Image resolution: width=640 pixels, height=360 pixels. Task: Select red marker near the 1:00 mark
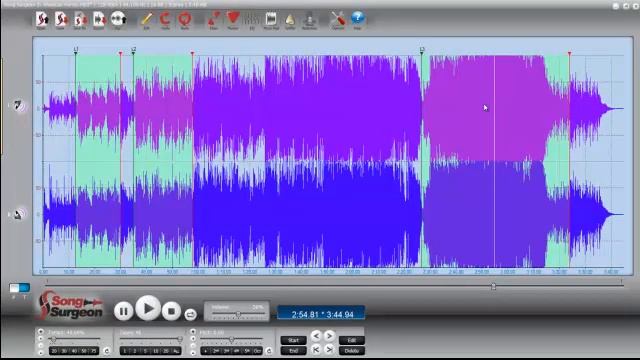click(193, 53)
